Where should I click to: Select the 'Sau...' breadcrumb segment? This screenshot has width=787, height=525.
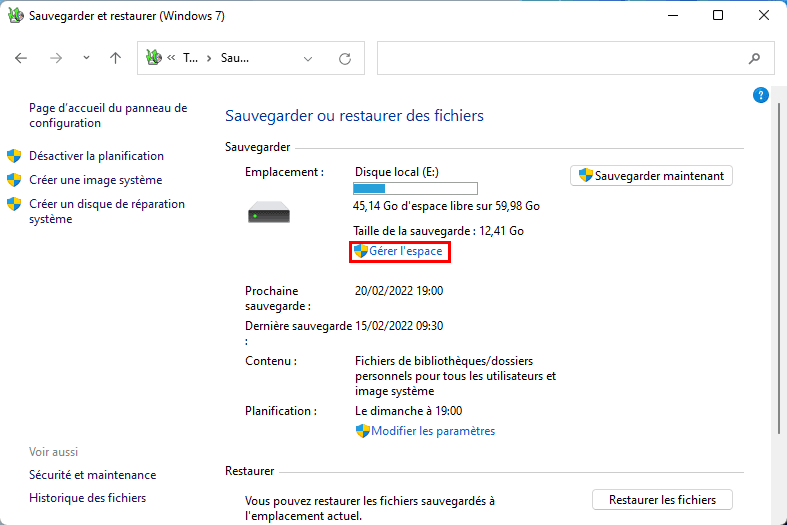click(234, 58)
